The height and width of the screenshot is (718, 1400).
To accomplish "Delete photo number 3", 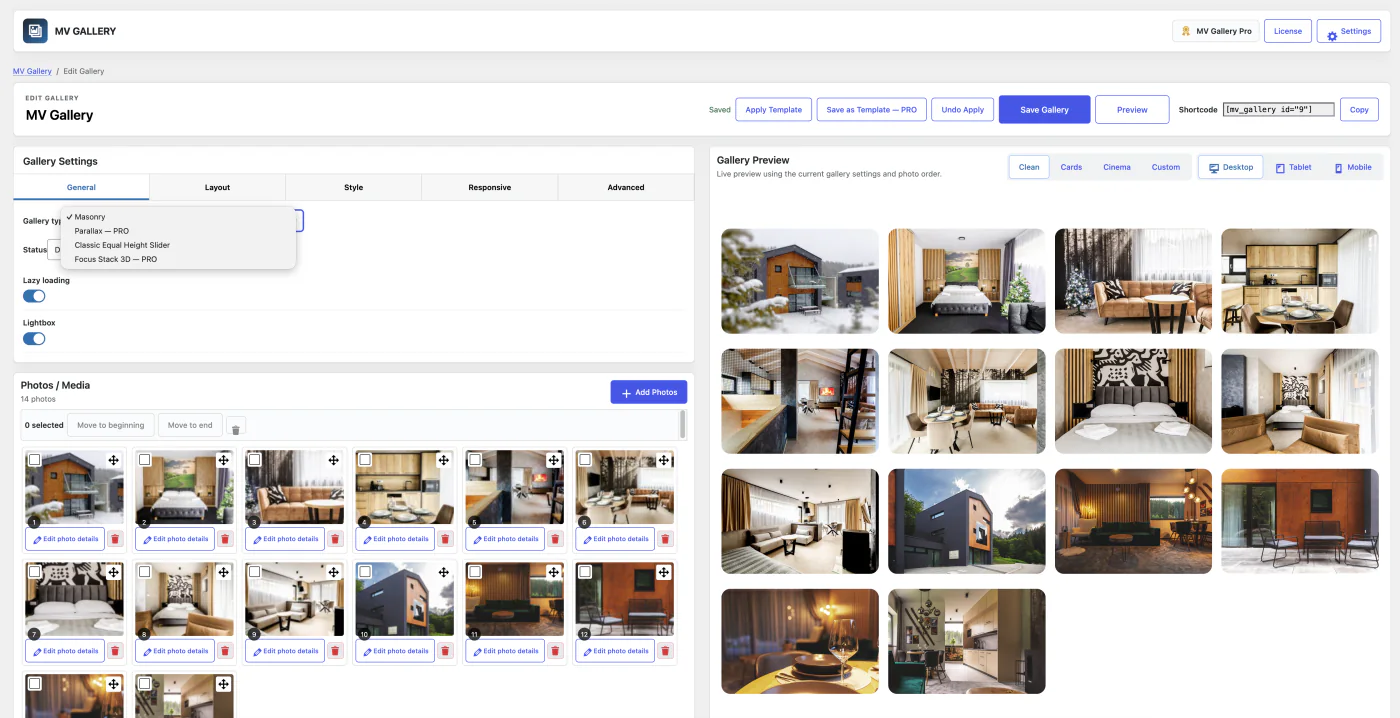I will pyautogui.click(x=335, y=539).
